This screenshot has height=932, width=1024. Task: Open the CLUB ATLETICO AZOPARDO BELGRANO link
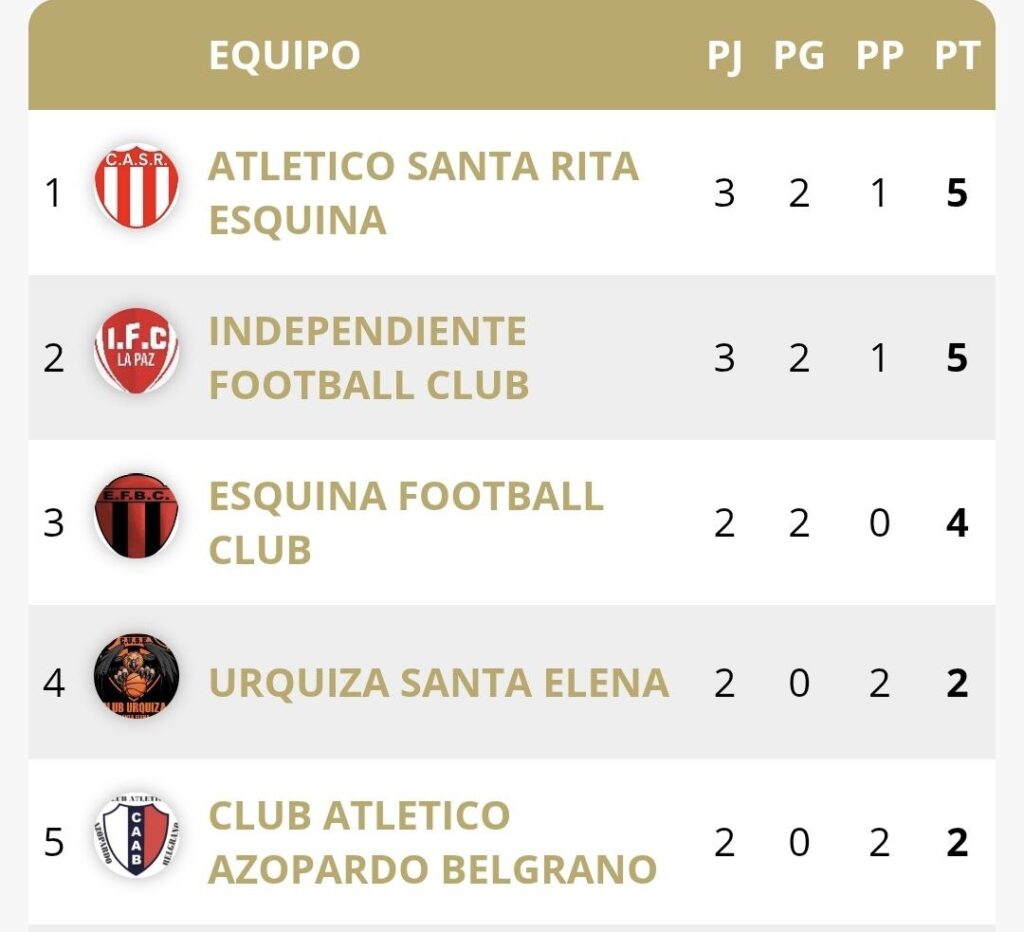pyautogui.click(x=432, y=842)
